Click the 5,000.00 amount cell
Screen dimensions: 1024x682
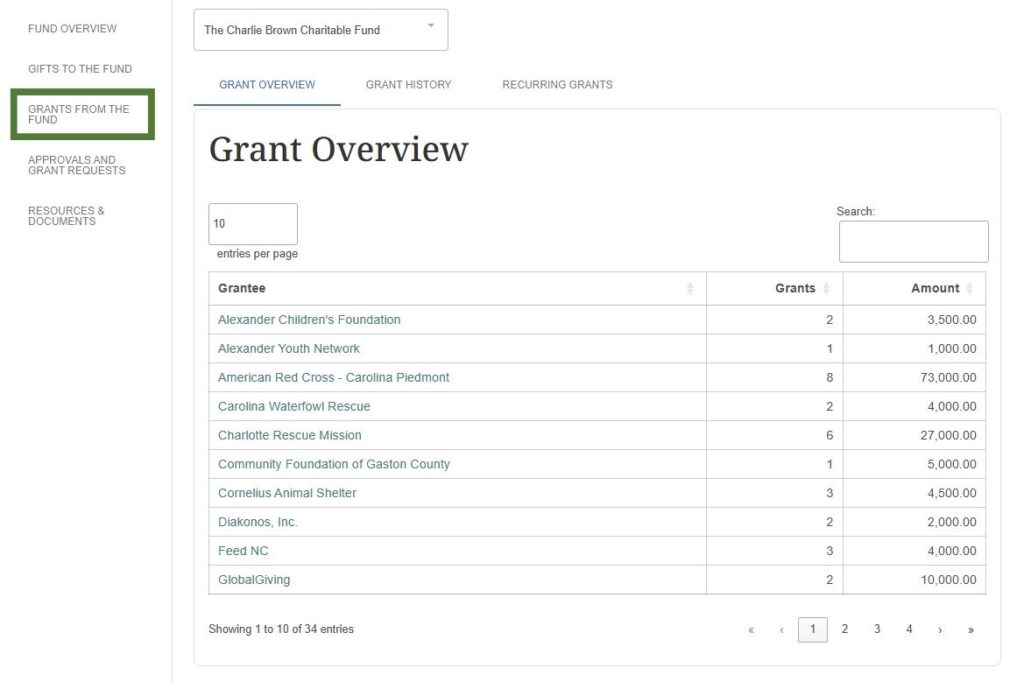(914, 464)
